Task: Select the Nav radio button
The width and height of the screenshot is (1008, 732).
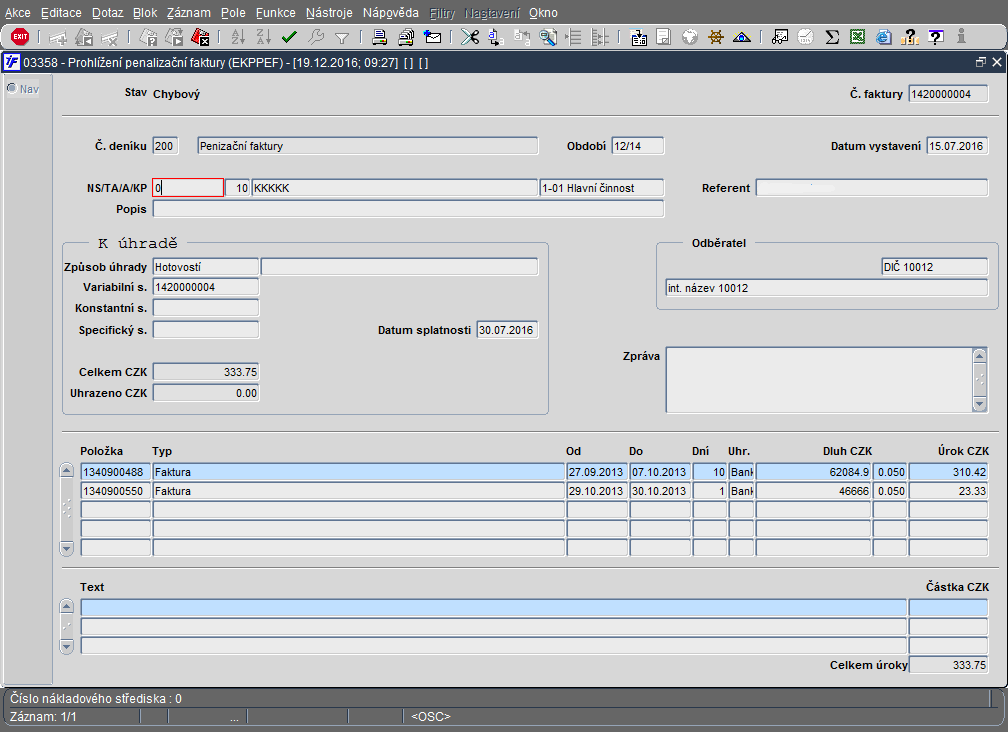Action: [x=12, y=88]
